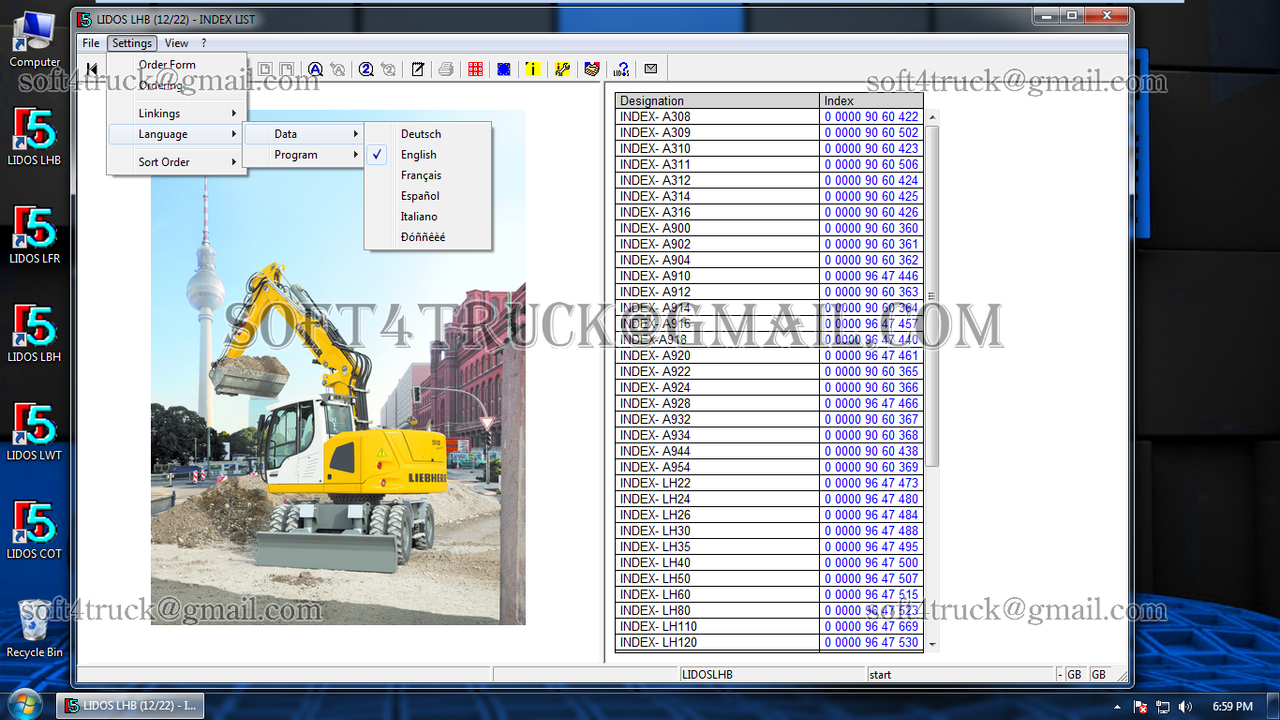Select the LIDOS COT desktop shortcut
The width and height of the screenshot is (1280, 720).
[x=35, y=531]
